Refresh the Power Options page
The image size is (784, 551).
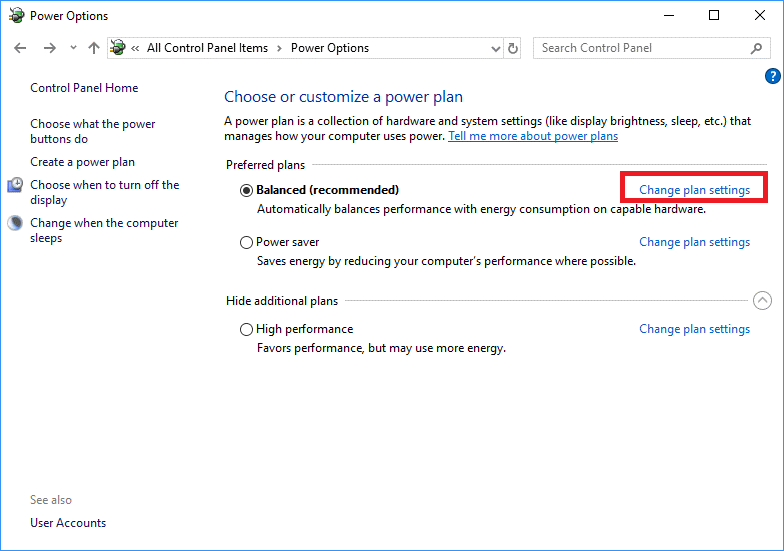[512, 48]
